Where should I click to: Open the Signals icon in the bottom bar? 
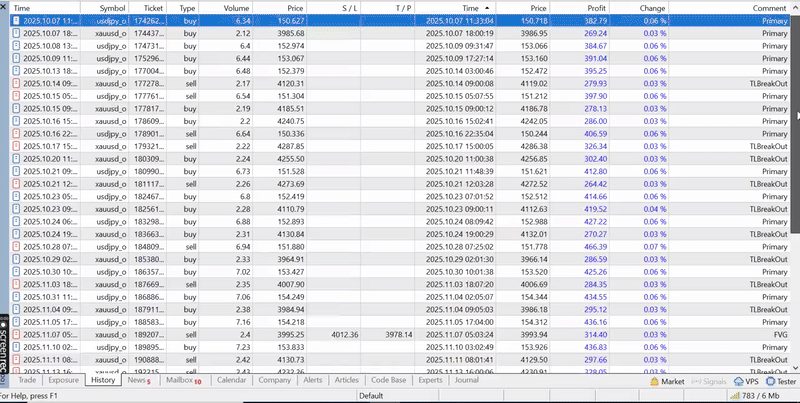click(x=695, y=381)
